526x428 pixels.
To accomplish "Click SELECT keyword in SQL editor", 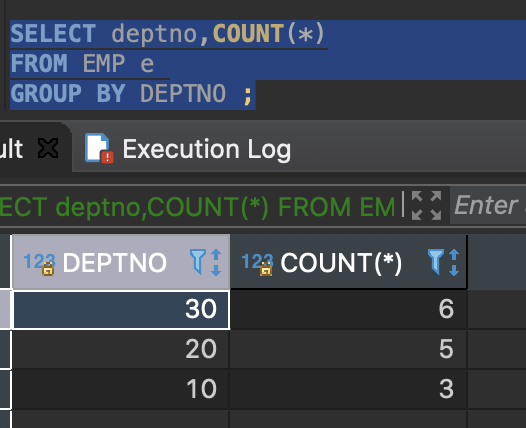I will [53, 34].
